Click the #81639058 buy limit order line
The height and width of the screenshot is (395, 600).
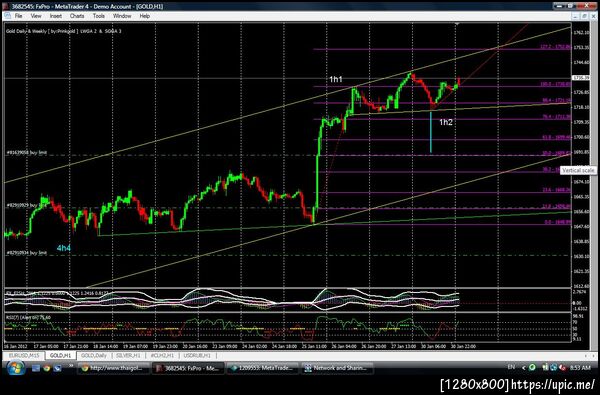tap(287, 155)
